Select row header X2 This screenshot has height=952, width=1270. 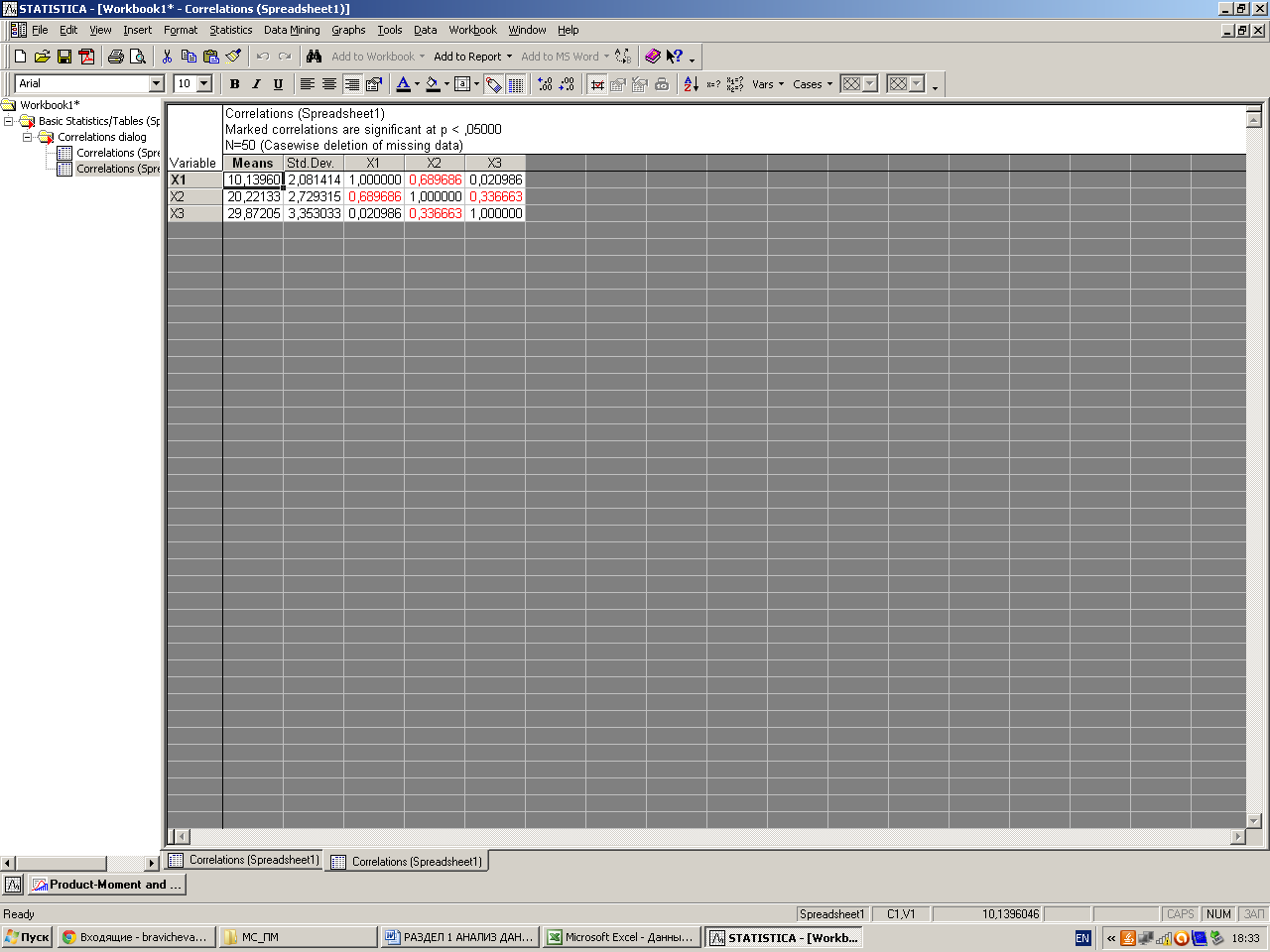(x=194, y=196)
